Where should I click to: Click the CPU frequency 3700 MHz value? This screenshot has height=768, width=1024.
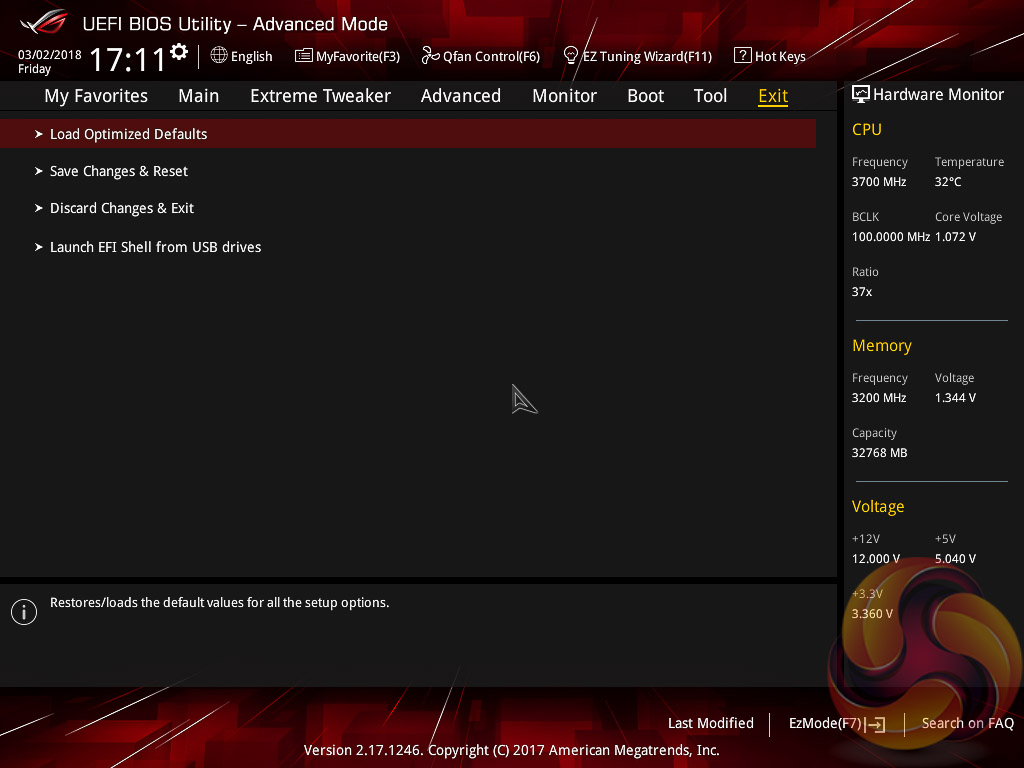878,182
